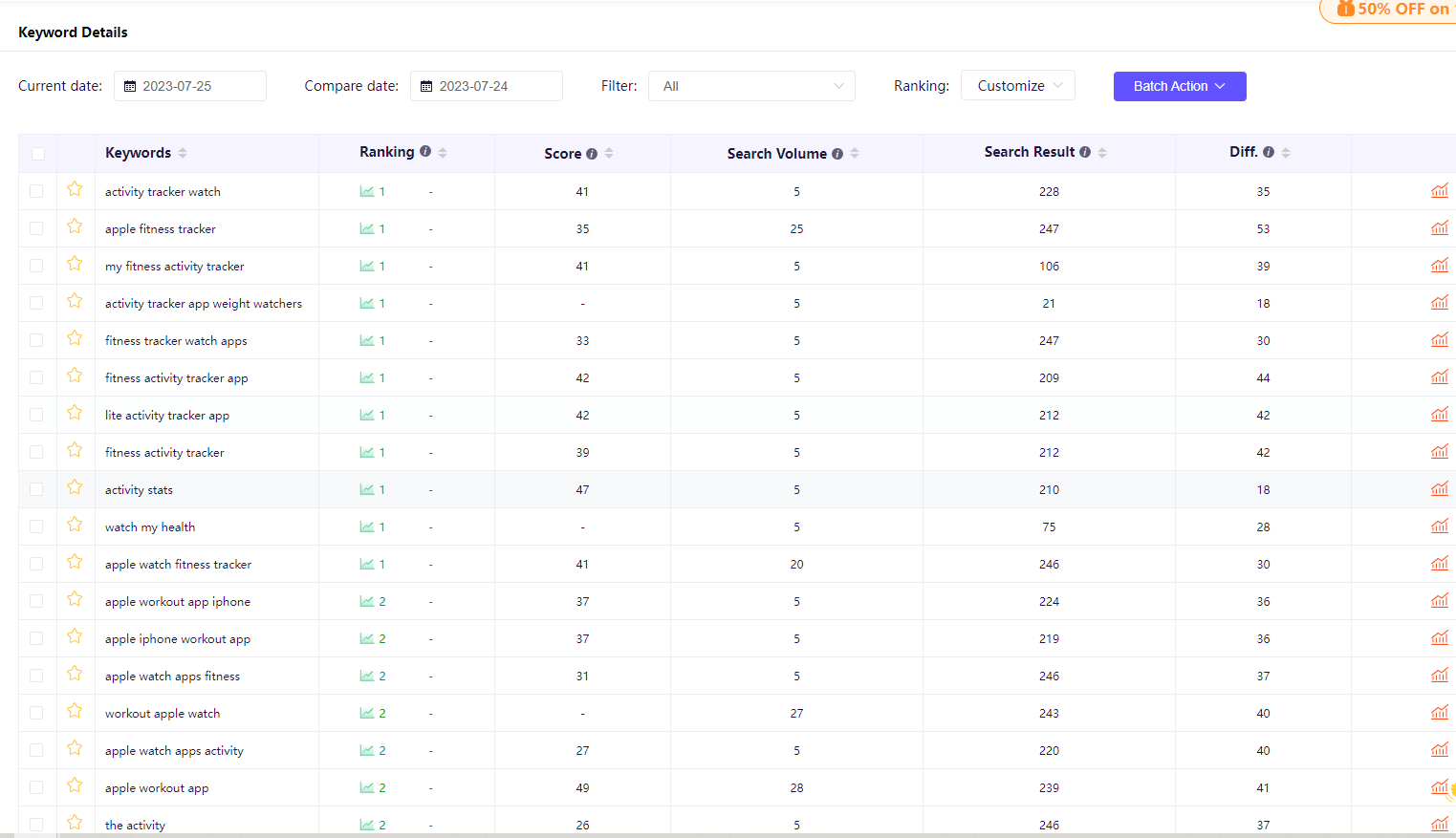Select the 'activity tracker app weight watchers' keyword text
1456x838 pixels.
(204, 303)
